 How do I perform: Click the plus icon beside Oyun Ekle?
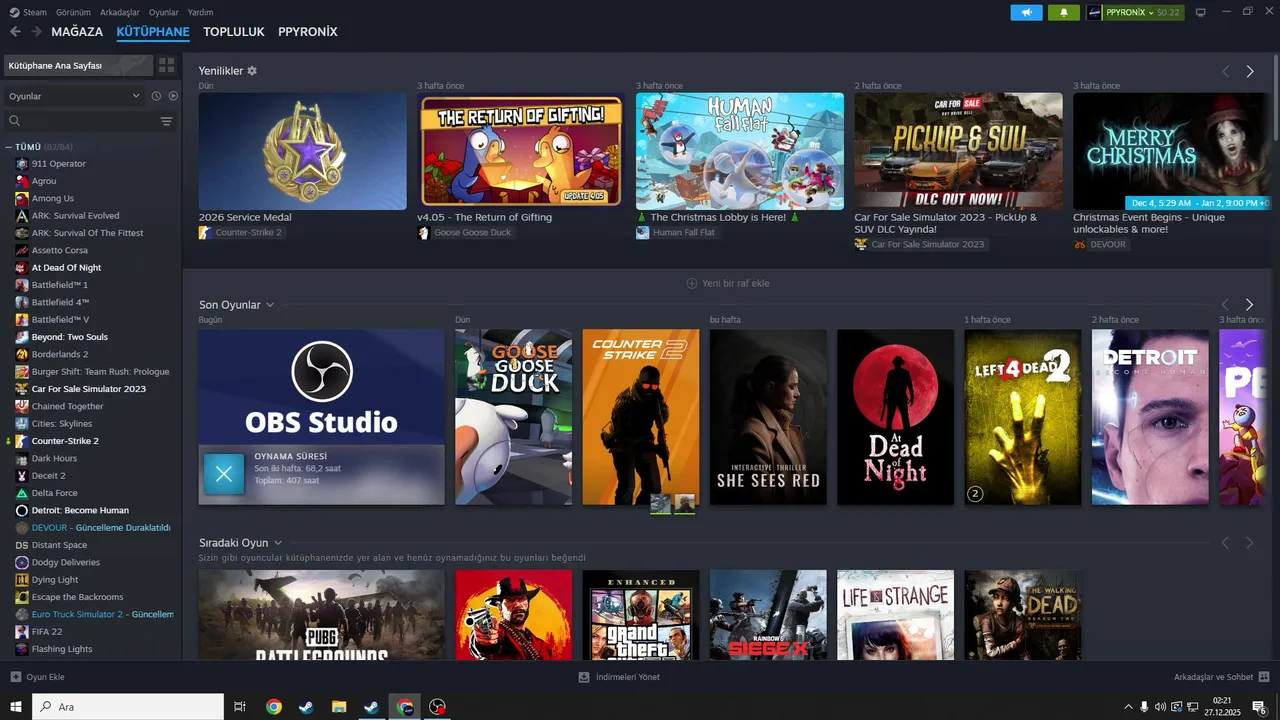pos(15,677)
